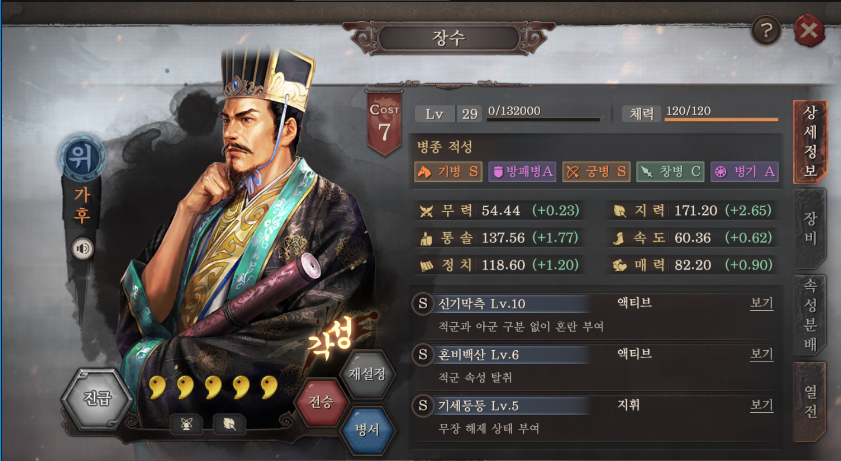Open the 열전 biography tab
The image size is (841, 461).
coord(809,402)
